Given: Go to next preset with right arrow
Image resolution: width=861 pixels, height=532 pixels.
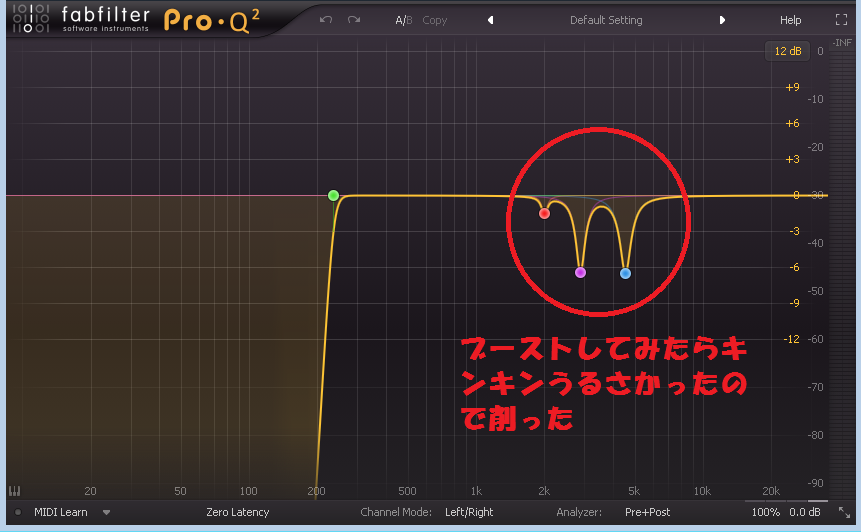Looking at the screenshot, I should (x=722, y=20).
